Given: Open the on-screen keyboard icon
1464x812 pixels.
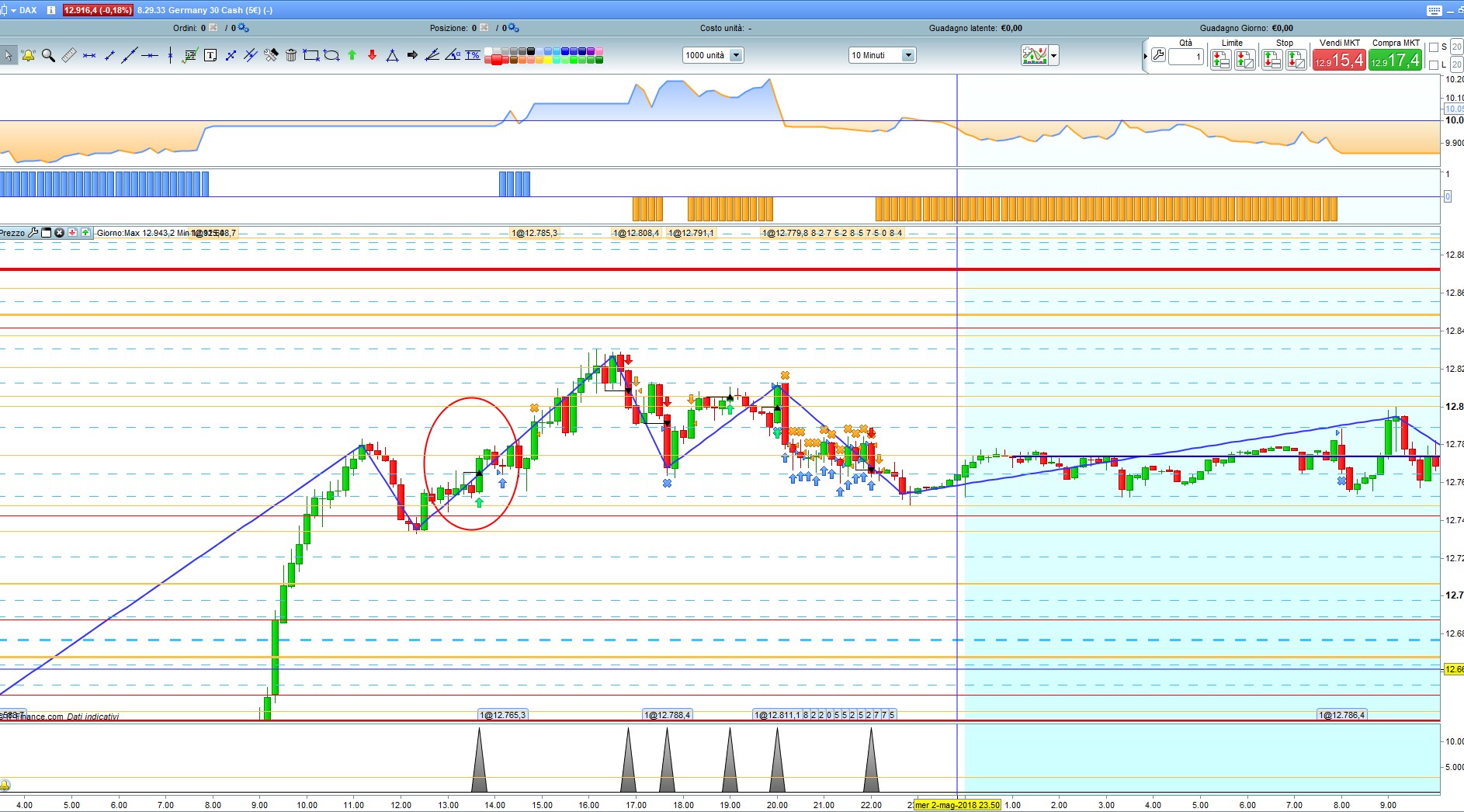Looking at the screenshot, I should (x=1434, y=10).
